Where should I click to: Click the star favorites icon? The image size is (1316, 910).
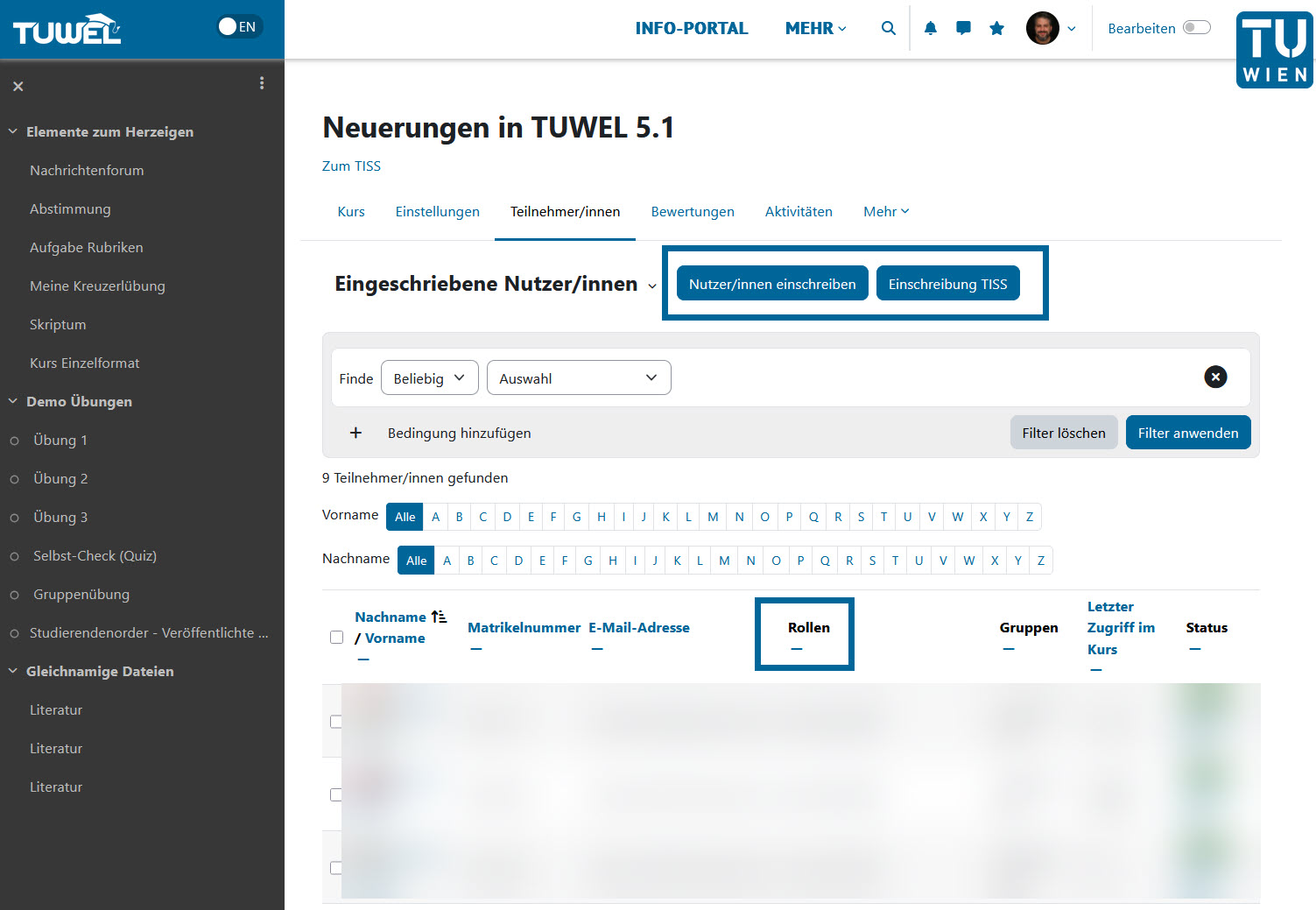click(996, 28)
